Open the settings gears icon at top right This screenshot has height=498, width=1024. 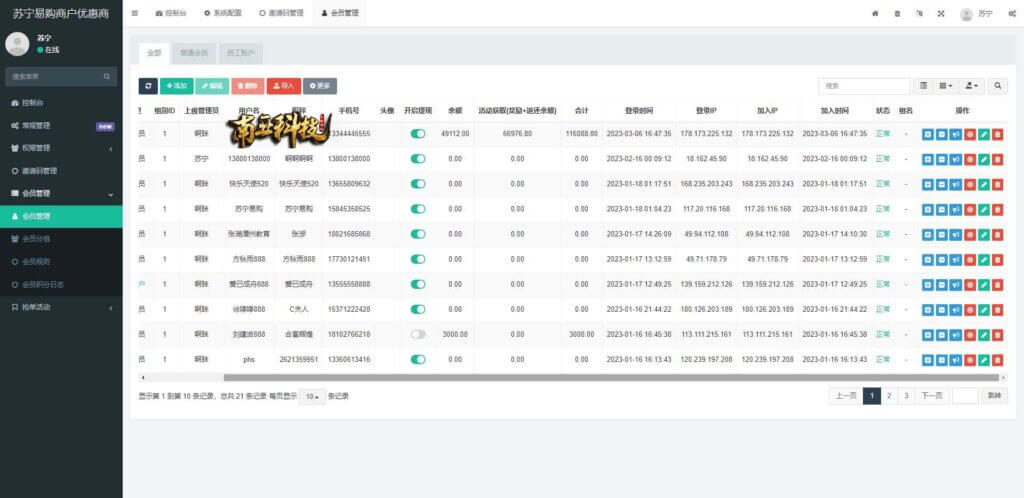point(1012,13)
